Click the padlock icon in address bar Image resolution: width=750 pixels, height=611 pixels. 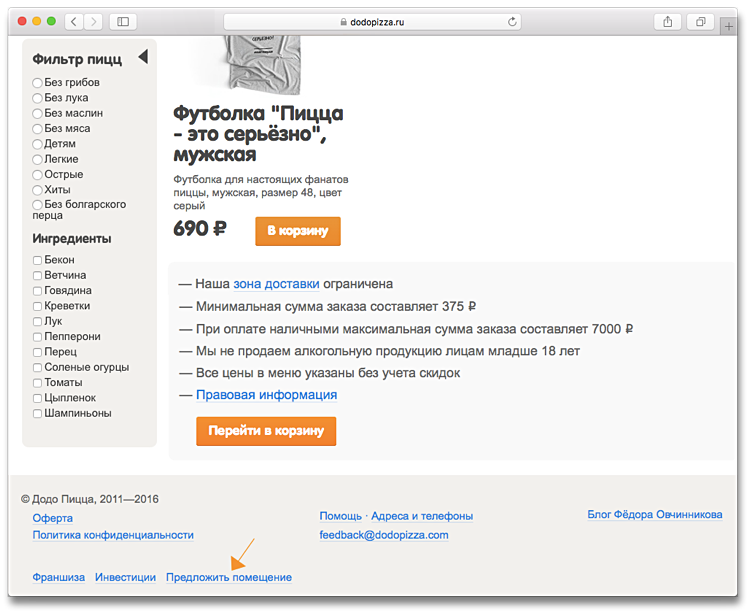tap(343, 22)
